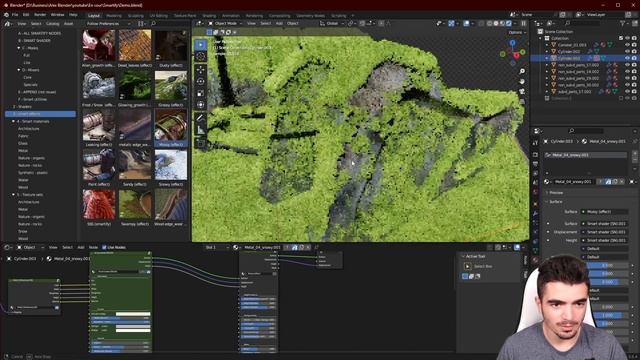640x360 pixels.
Task: Click the Blender logo icon in menu bar
Action: tap(6, 15)
